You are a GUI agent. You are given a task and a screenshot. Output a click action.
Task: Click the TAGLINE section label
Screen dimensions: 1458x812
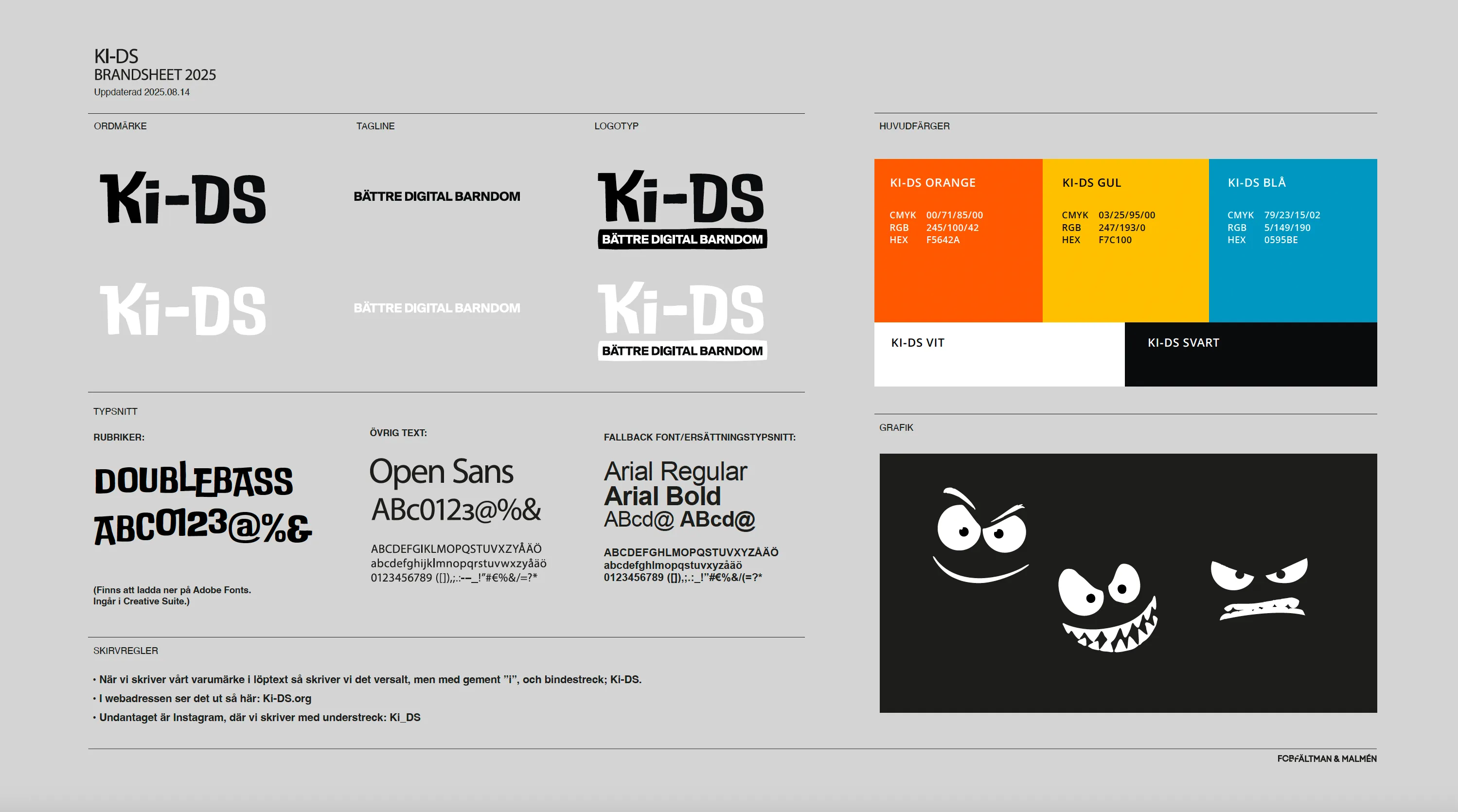(375, 126)
